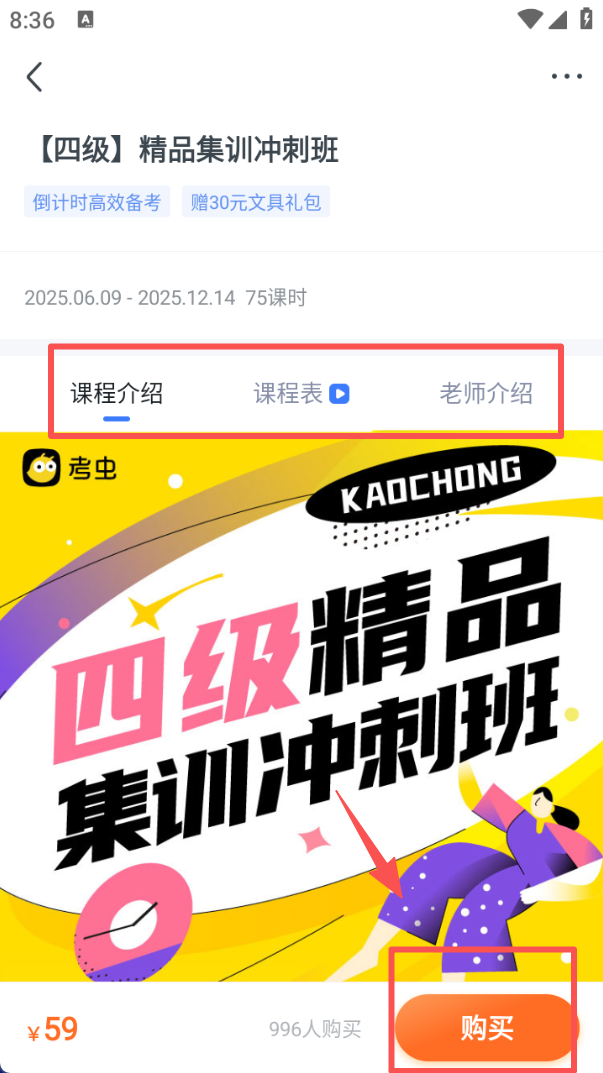Open the three-dot more options menu

point(567,77)
